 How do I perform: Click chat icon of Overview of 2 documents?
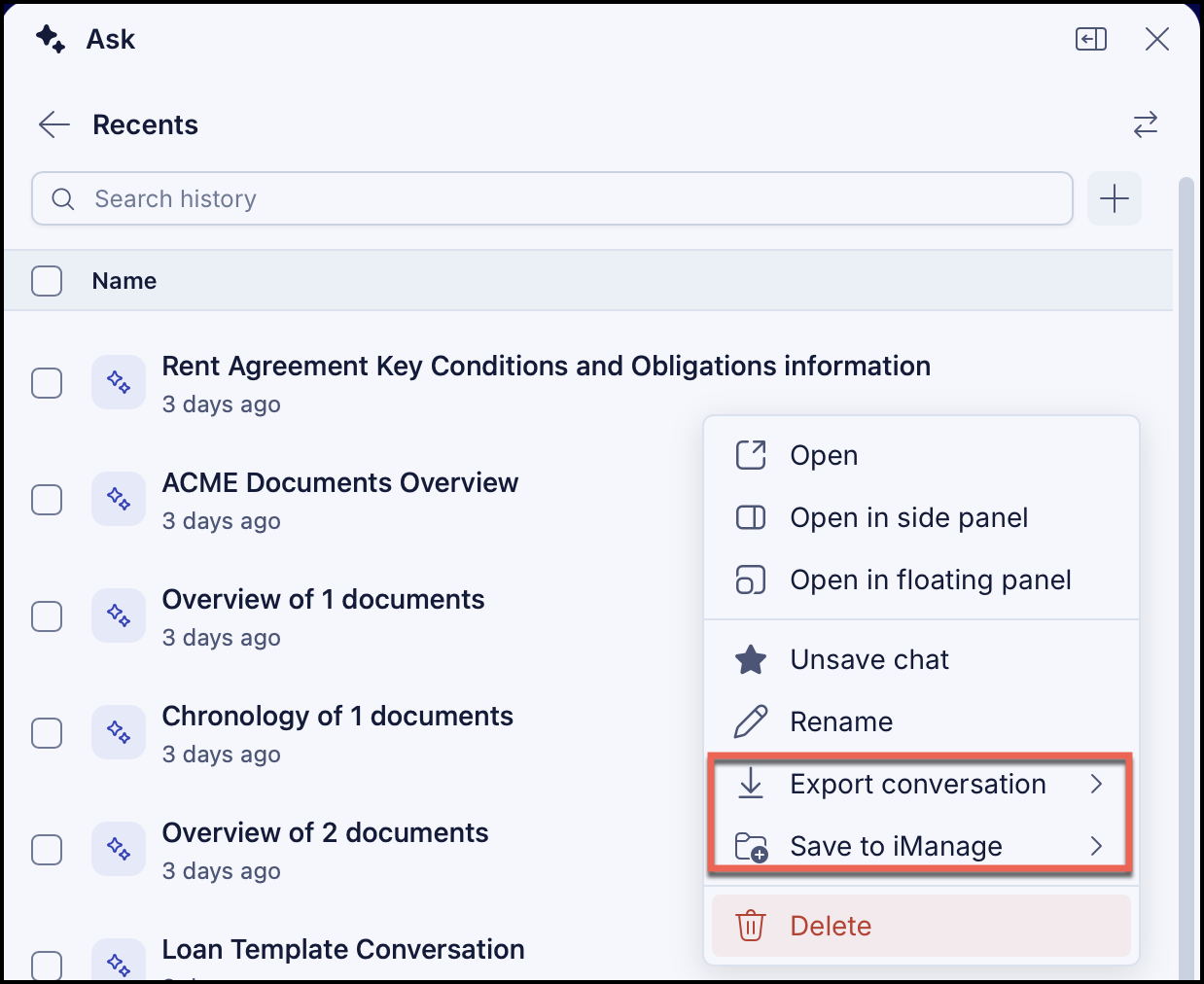(x=119, y=849)
